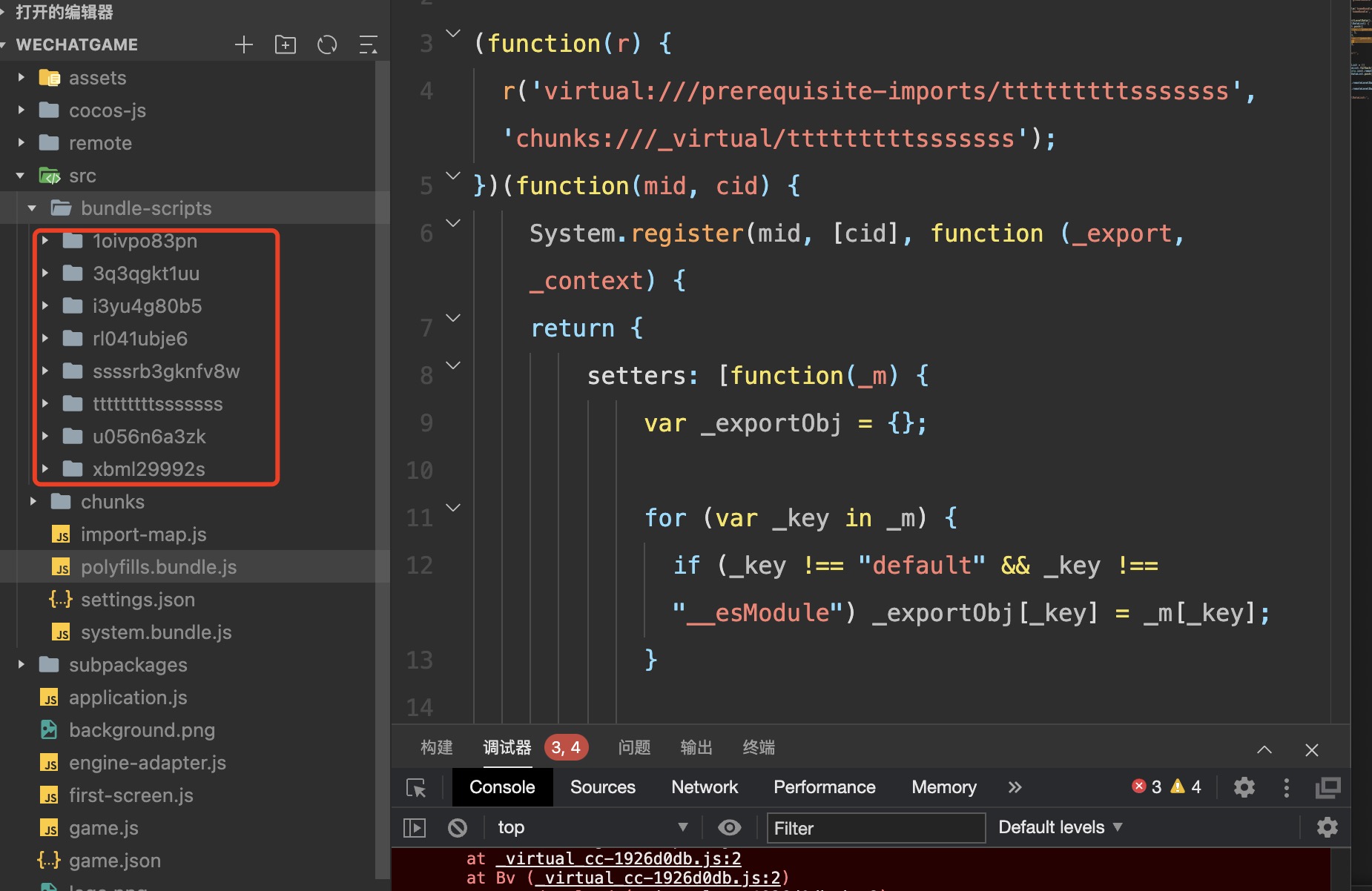Undock the DevTools panel

click(1328, 787)
